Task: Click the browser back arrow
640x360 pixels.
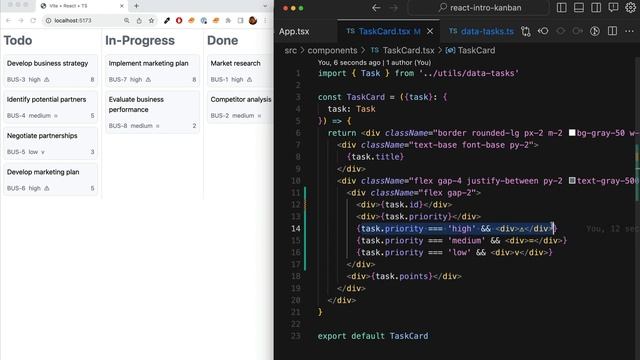Action: 9,20
